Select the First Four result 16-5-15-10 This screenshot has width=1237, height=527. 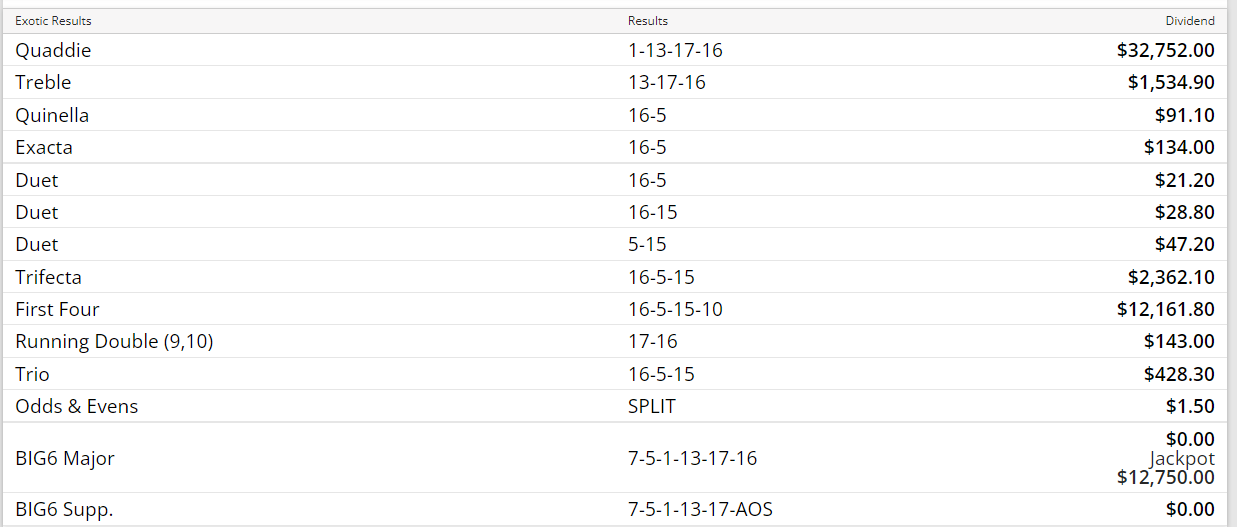pyautogui.click(x=675, y=309)
